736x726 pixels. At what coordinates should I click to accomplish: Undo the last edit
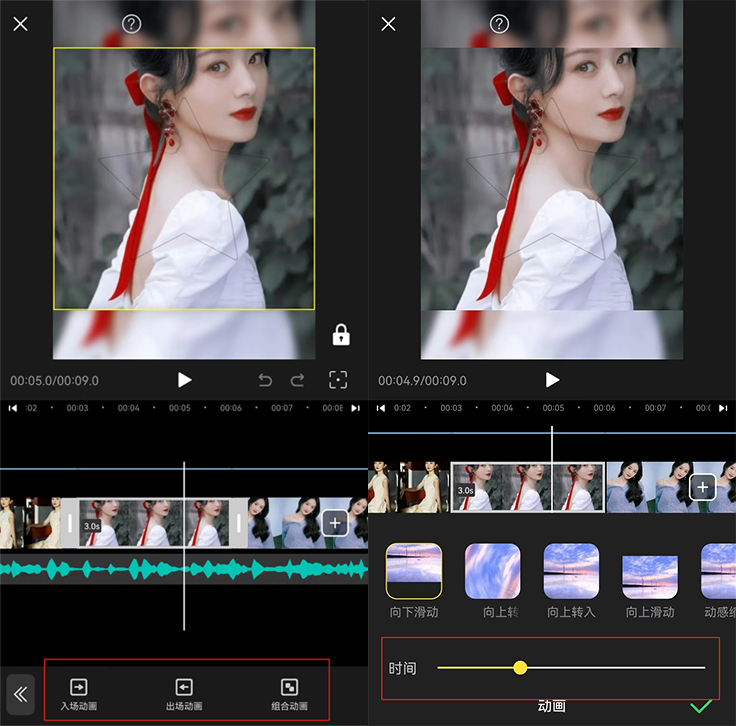tap(265, 380)
